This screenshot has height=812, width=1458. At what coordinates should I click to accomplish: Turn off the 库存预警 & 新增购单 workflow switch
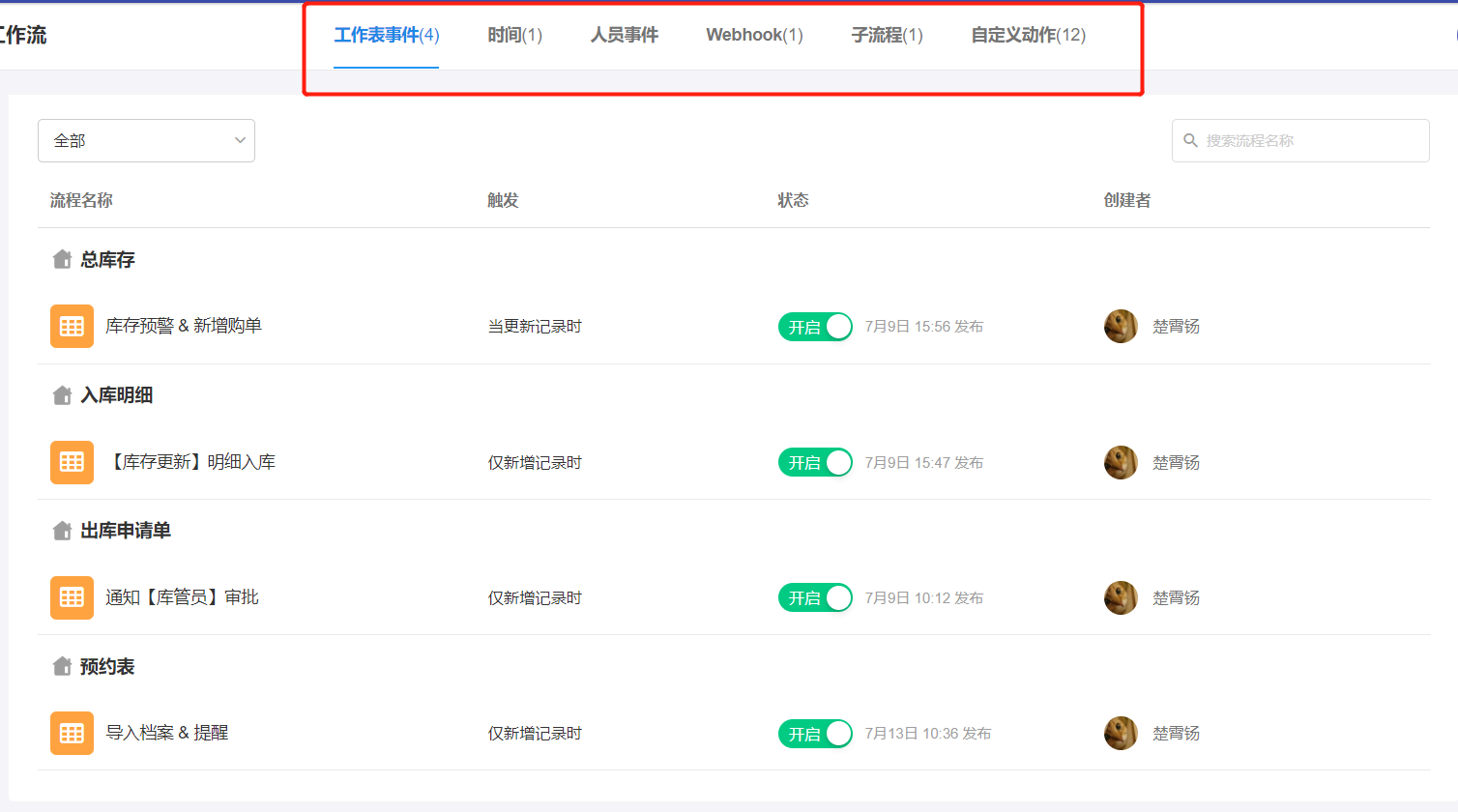coord(815,327)
